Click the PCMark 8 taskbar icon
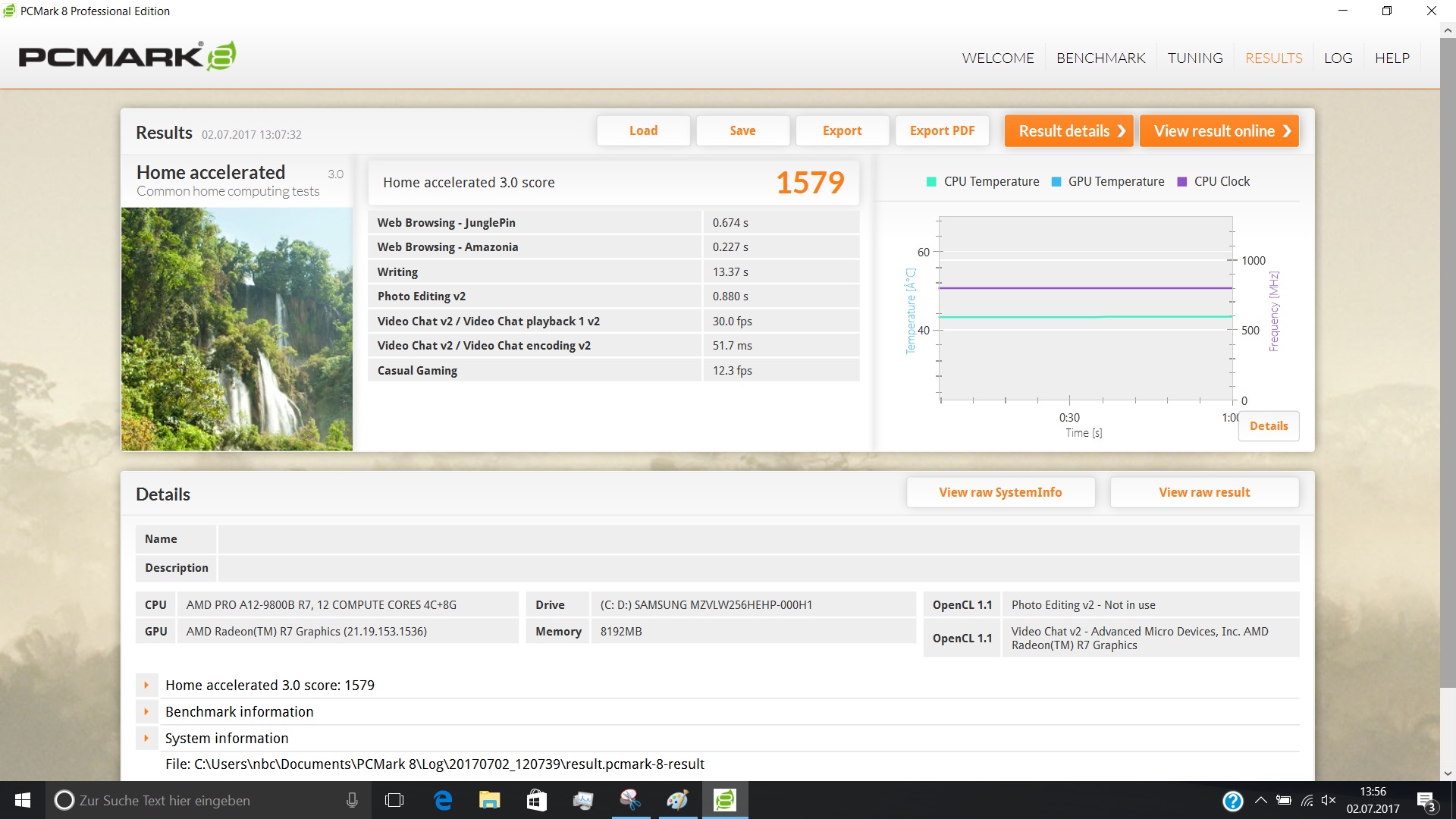This screenshot has height=819, width=1456. (725, 800)
